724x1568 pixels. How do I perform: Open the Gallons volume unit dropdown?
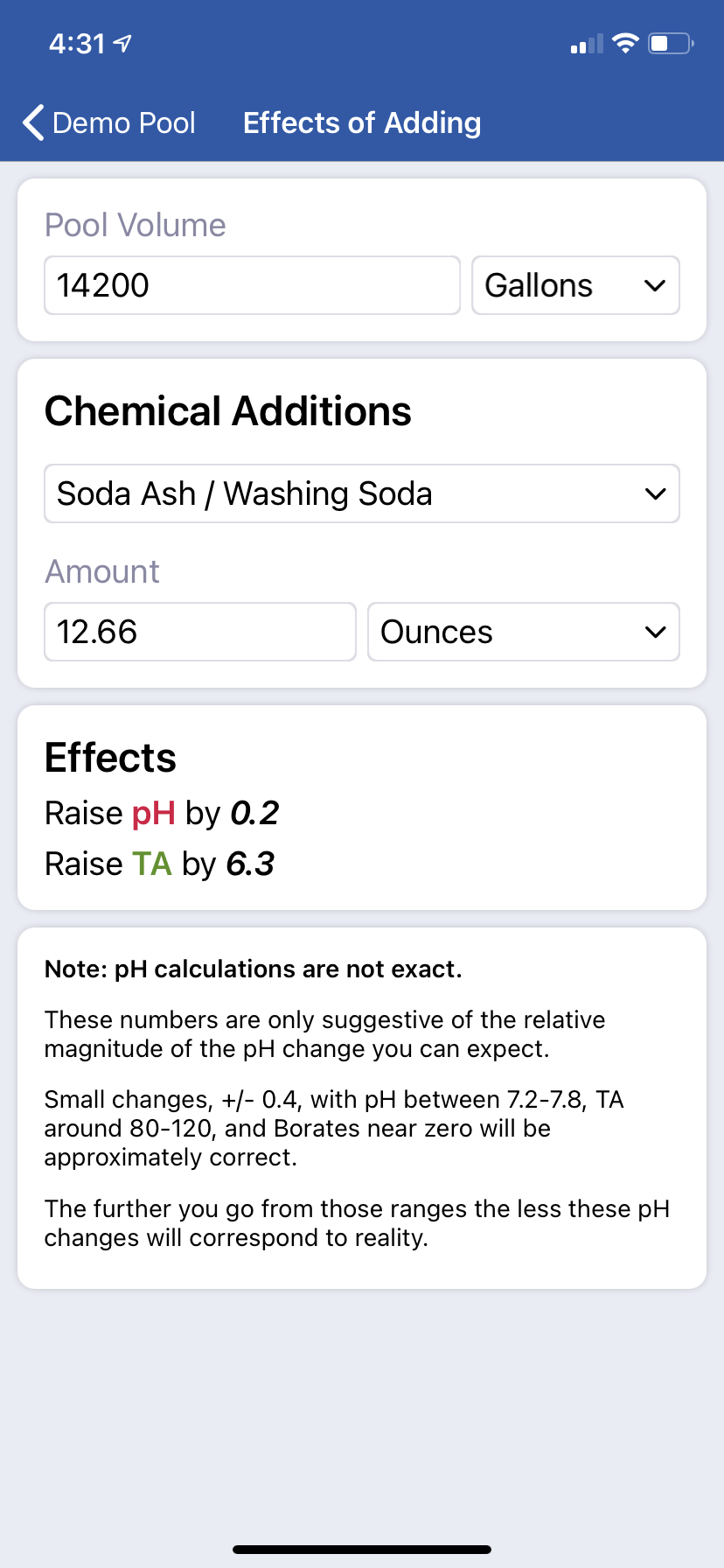pos(575,285)
